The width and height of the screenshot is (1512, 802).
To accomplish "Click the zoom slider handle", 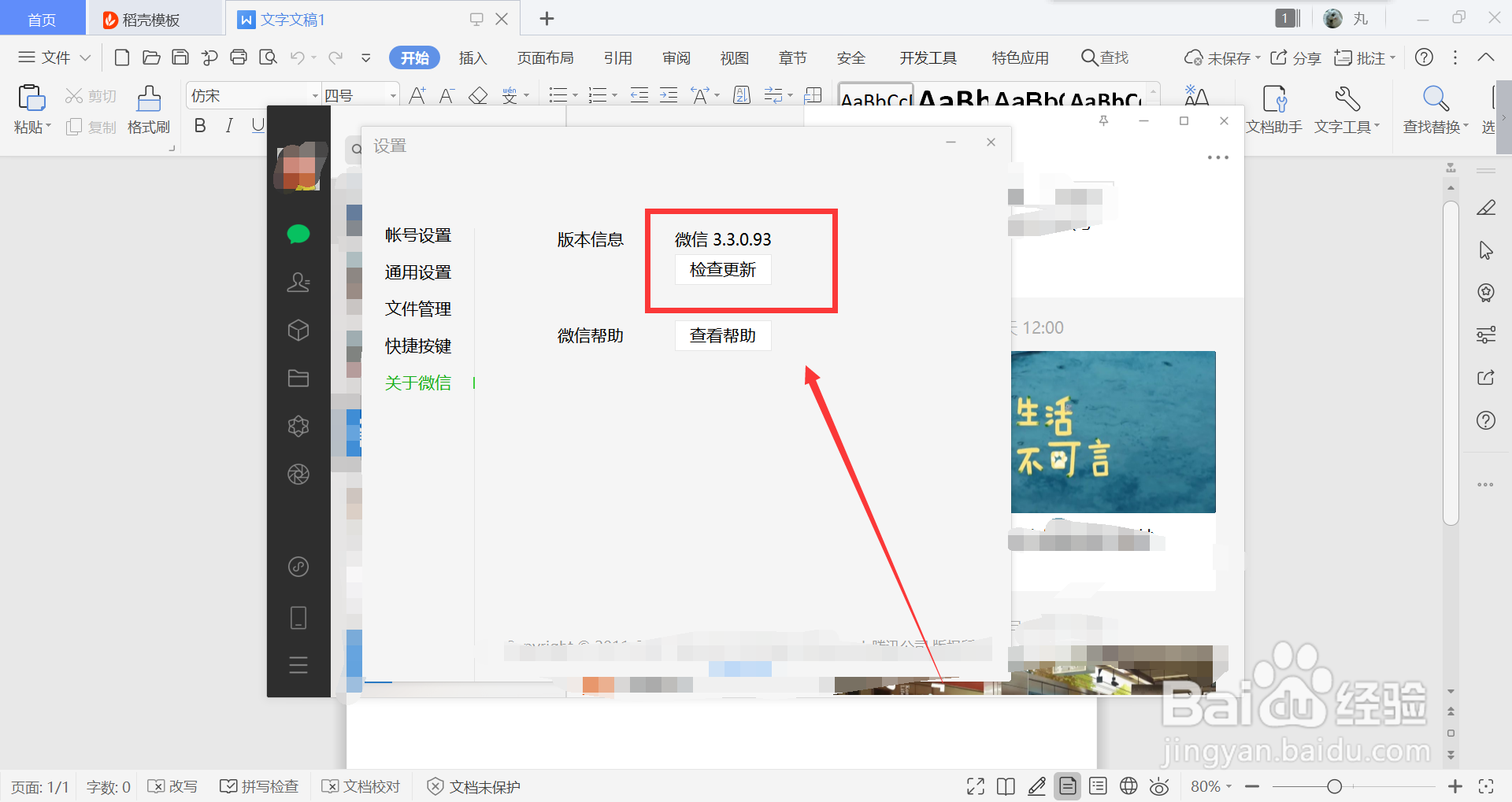I will point(1334,786).
